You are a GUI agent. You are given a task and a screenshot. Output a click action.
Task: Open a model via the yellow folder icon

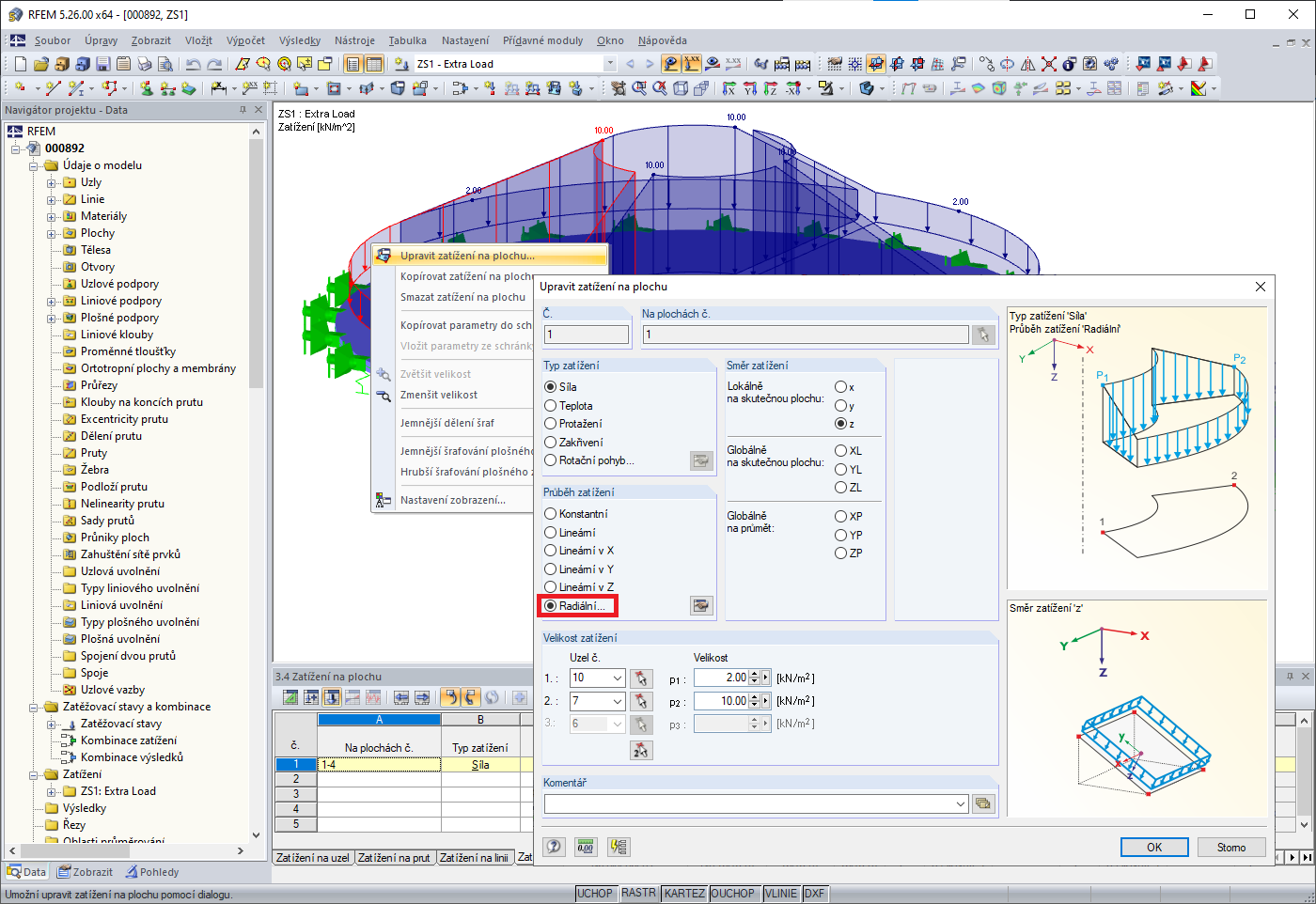(x=40, y=64)
